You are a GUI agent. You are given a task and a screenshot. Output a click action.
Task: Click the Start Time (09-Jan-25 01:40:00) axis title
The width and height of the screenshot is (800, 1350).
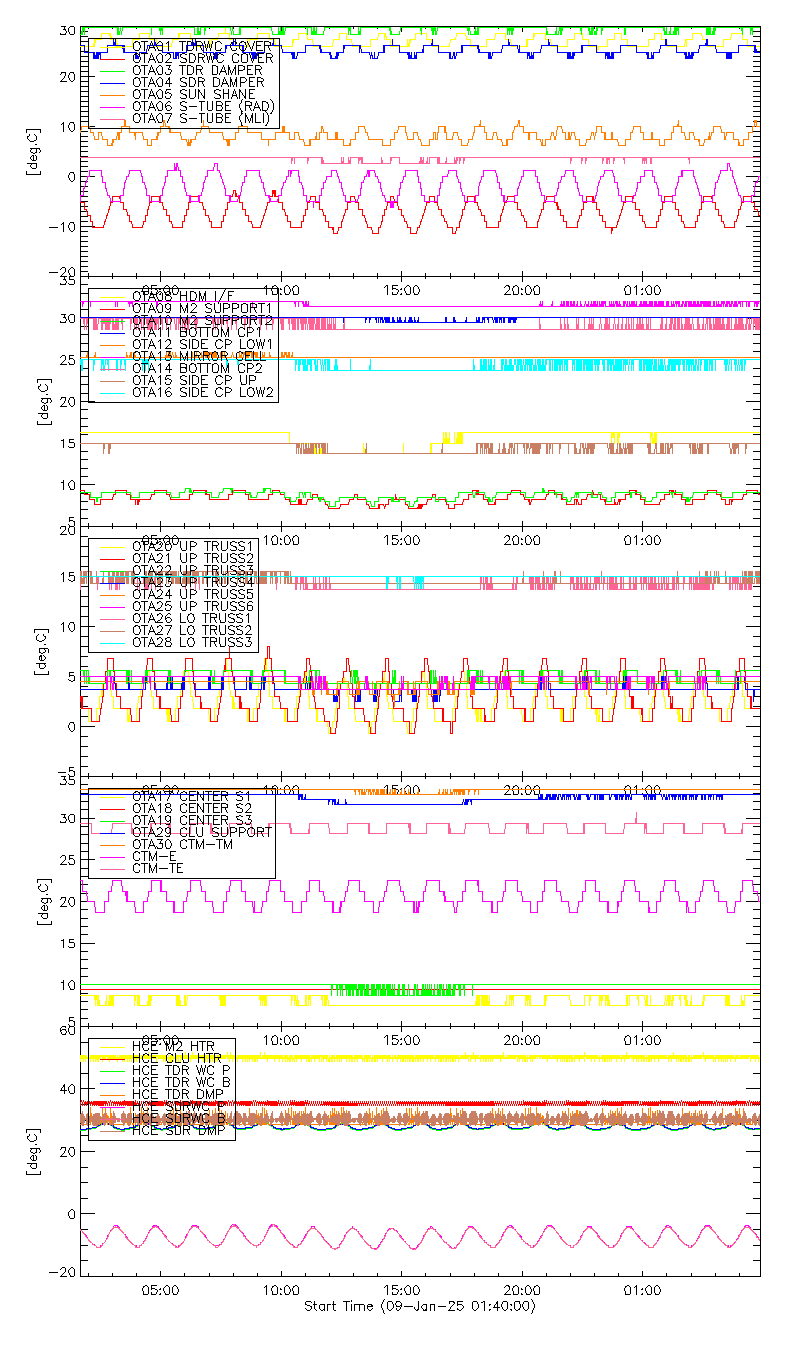[420, 1306]
